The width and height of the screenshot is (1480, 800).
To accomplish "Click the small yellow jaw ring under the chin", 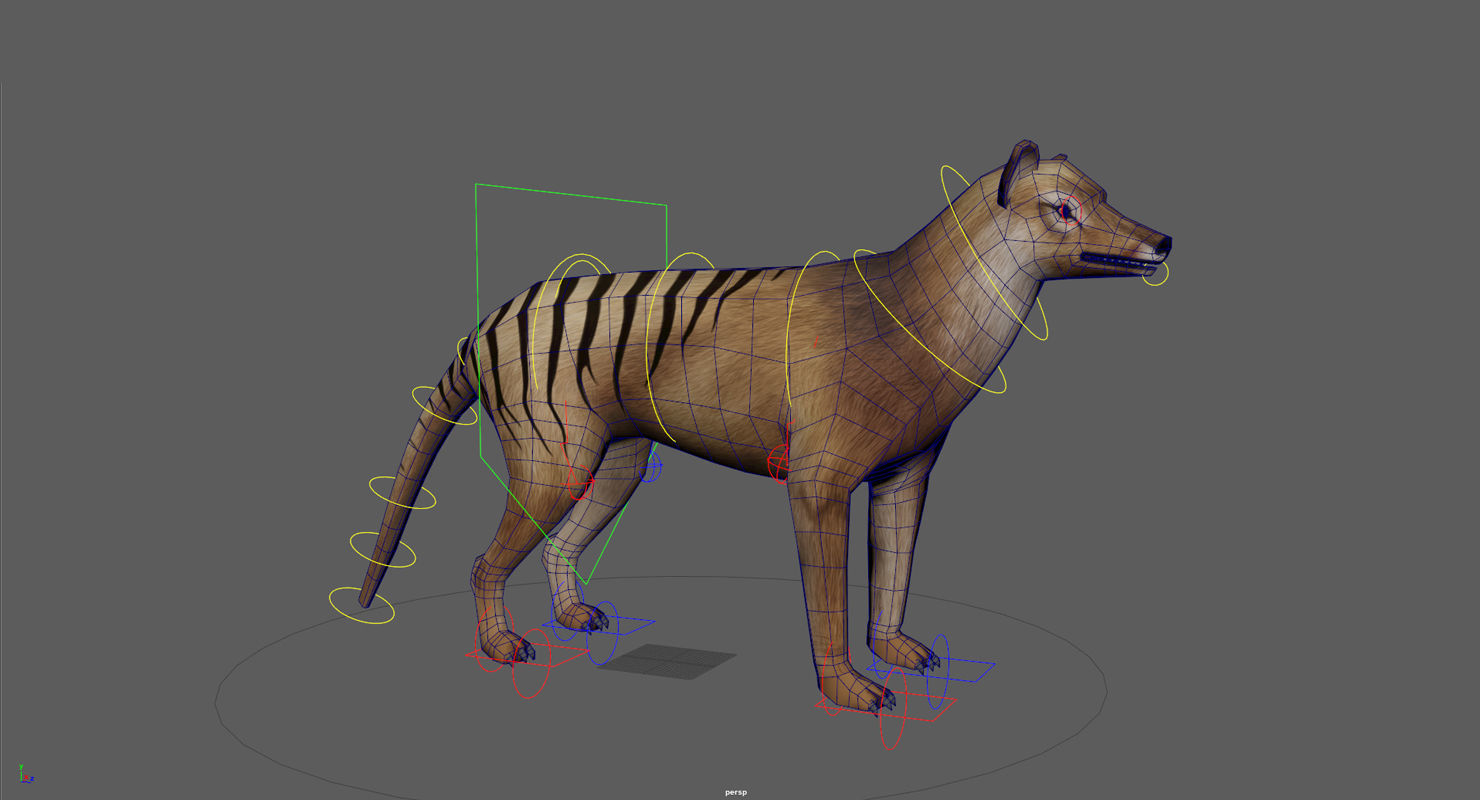I will [1155, 273].
